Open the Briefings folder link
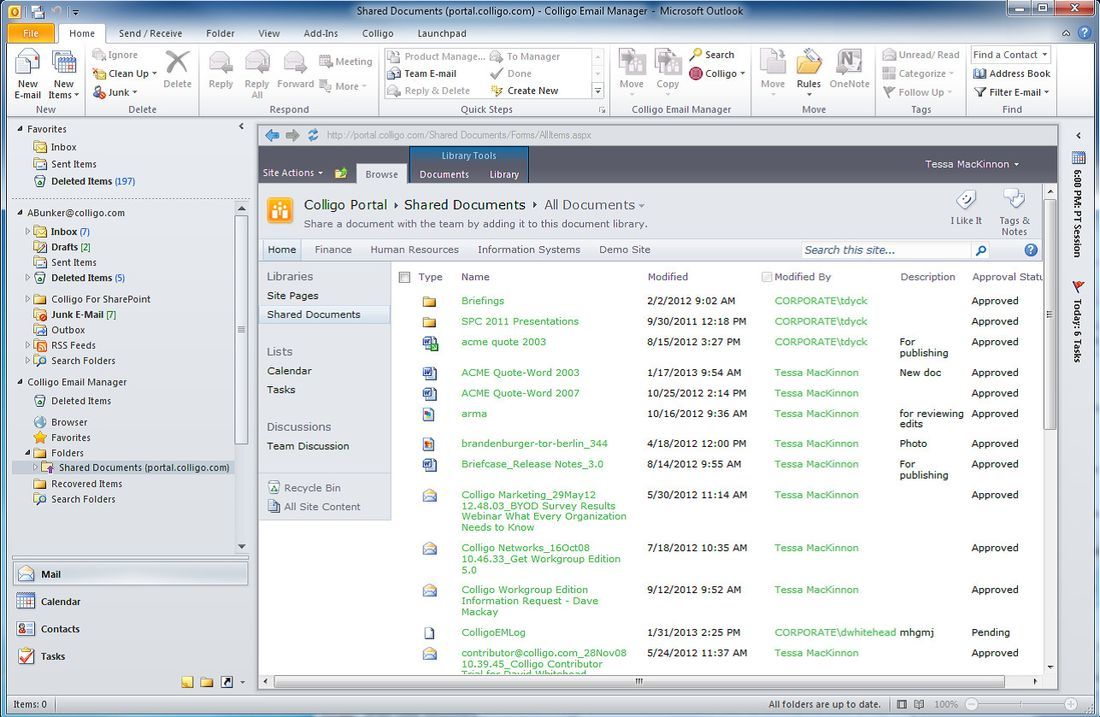The height and width of the screenshot is (717, 1100). coord(483,300)
